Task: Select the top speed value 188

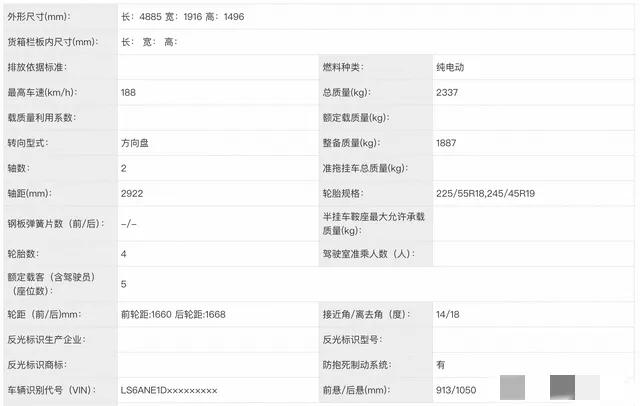Action: point(128,92)
